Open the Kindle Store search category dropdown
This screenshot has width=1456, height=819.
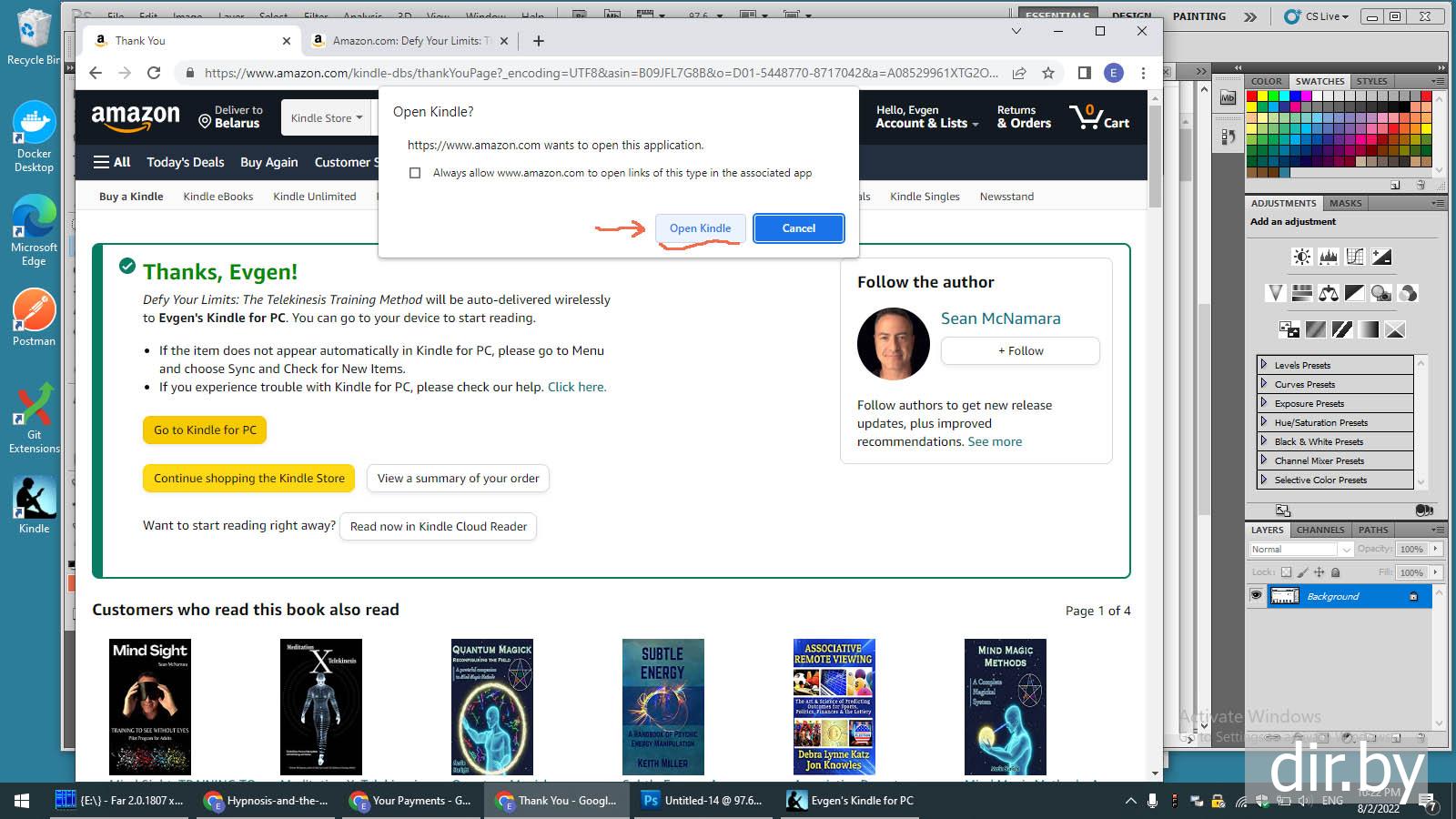[327, 118]
